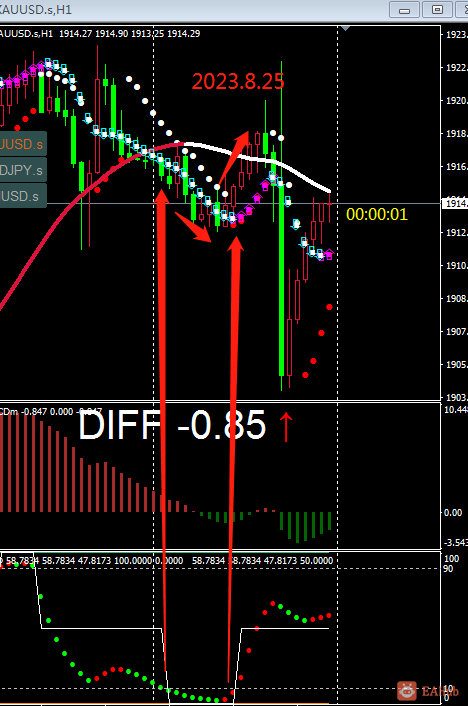Viewport: 468px width, 706px height.
Task: Switch chart using the UUSD.s symbol button
Action: pyautogui.click(x=23, y=144)
